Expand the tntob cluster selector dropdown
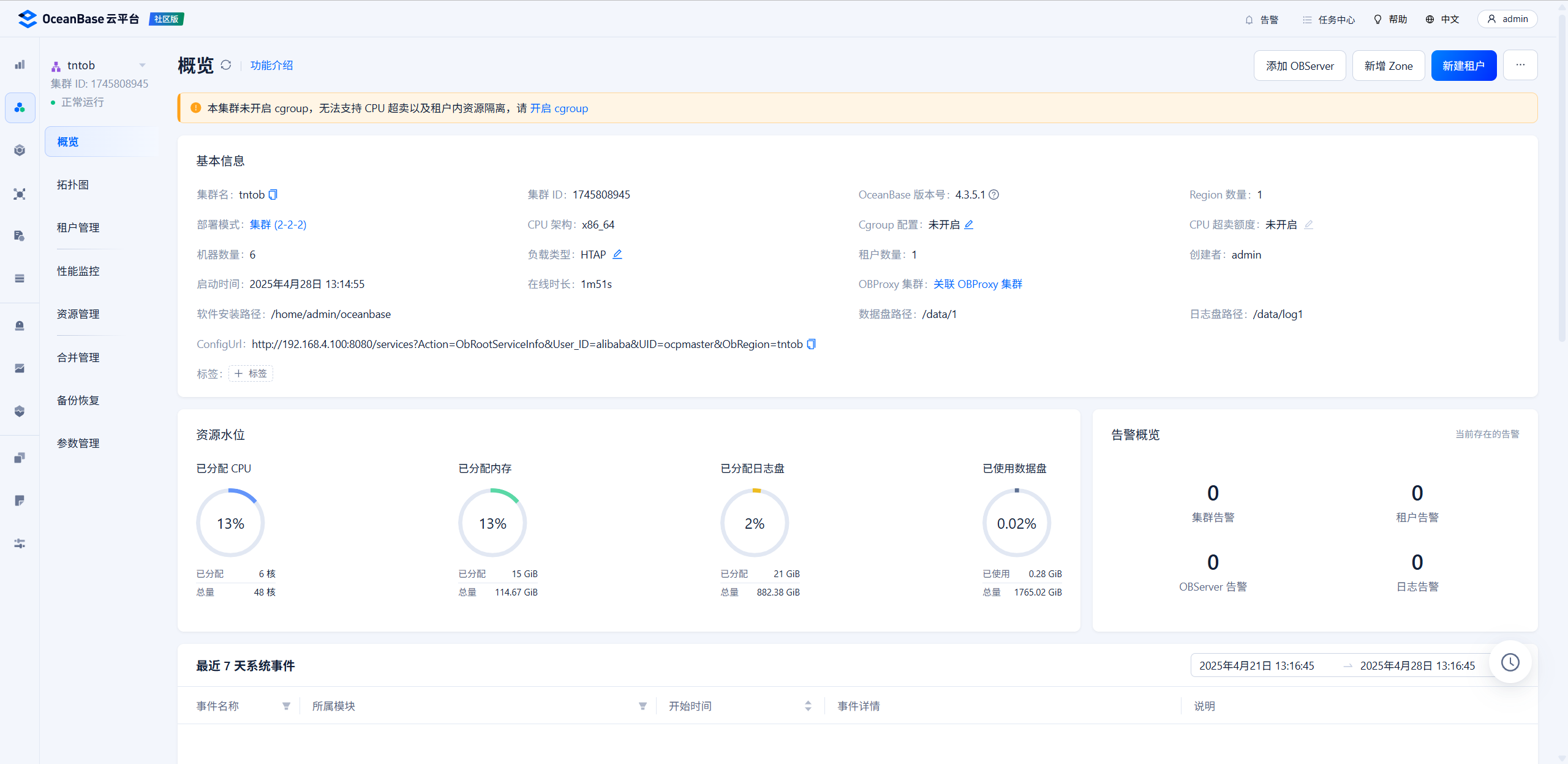Screen dimensions: 1568x764 click(142, 66)
